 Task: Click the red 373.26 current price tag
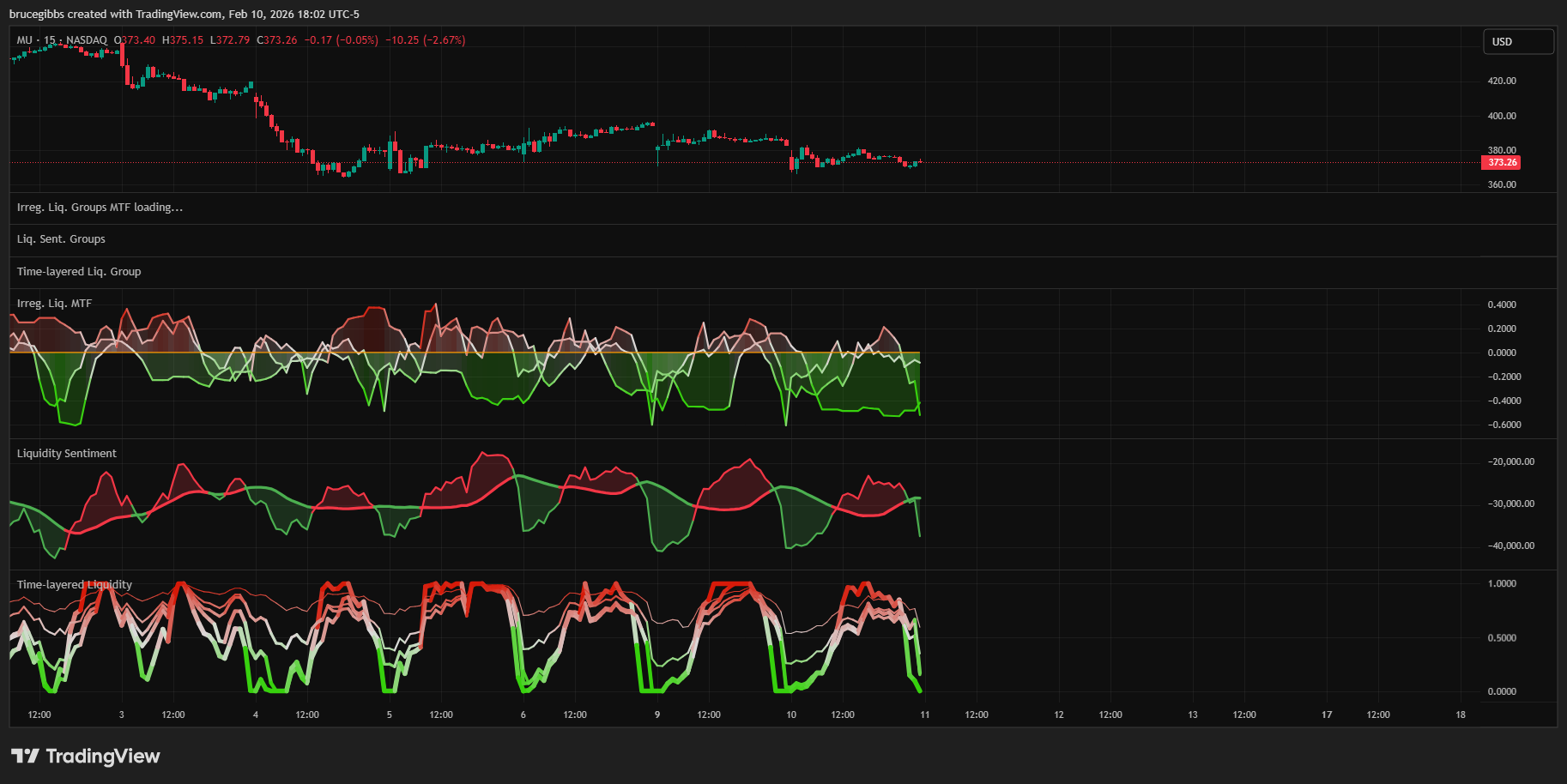pos(1501,162)
